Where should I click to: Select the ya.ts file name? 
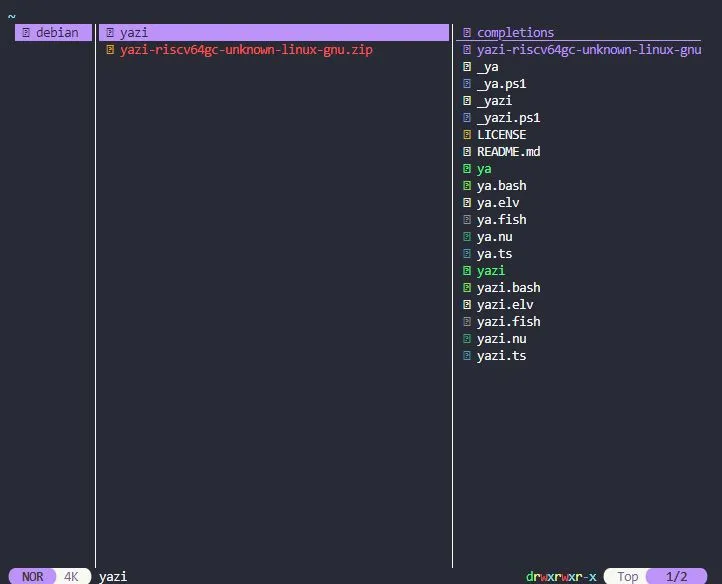click(495, 254)
